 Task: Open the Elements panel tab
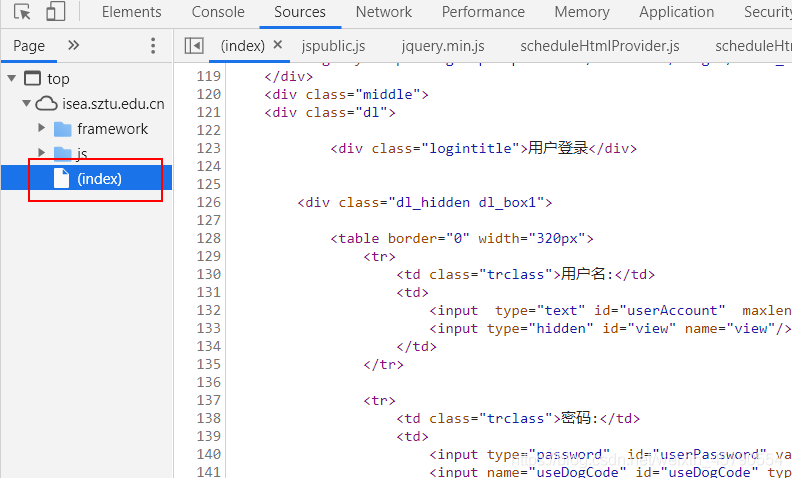coord(131,13)
